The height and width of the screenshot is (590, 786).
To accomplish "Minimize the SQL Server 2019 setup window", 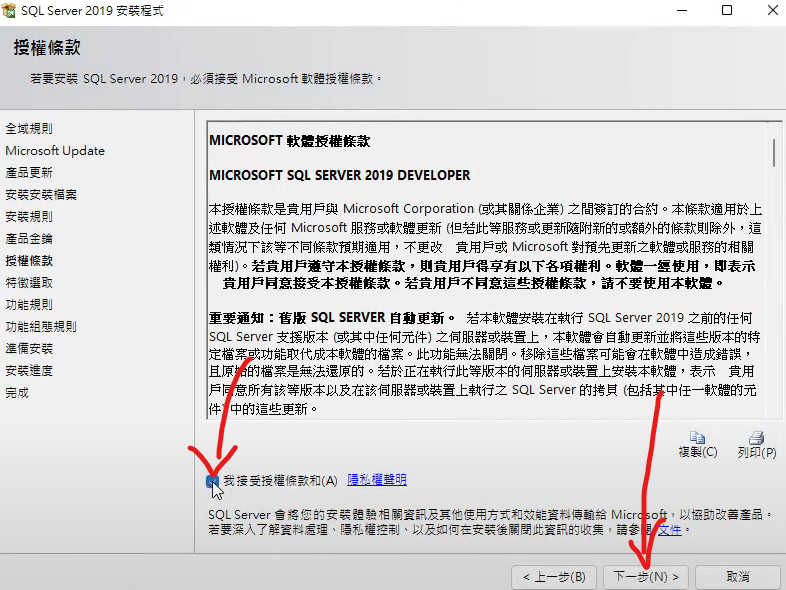I will pos(682,11).
